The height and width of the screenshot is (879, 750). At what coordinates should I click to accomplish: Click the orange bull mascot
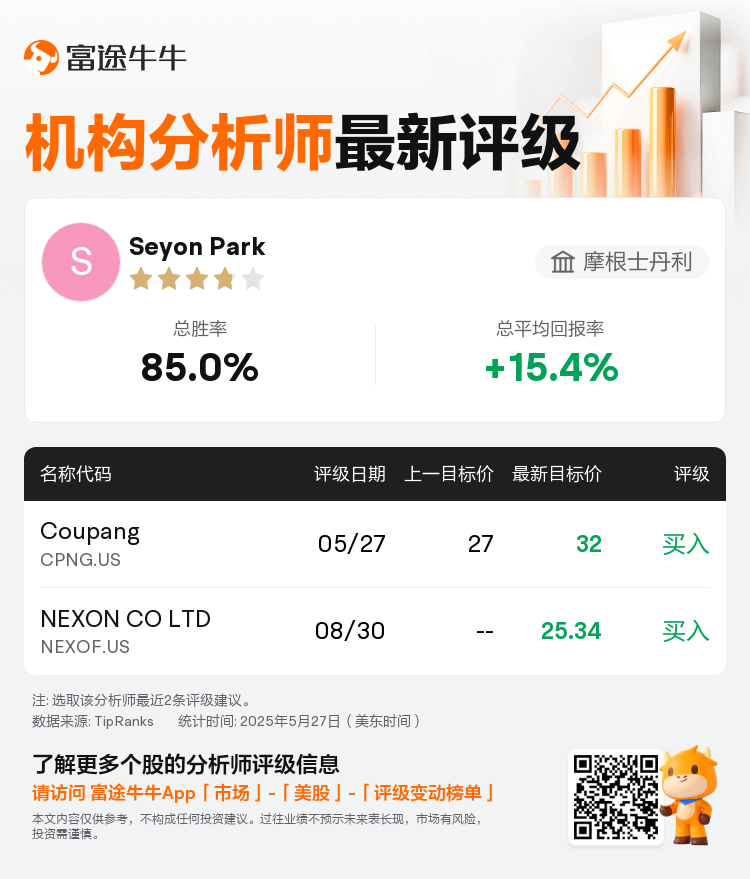tap(688, 795)
